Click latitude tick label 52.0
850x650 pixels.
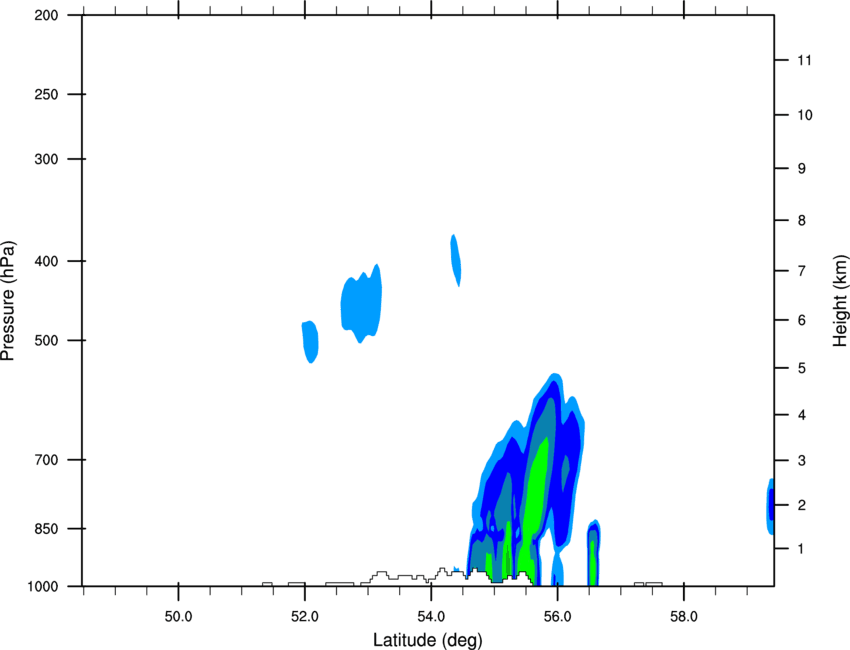pyautogui.click(x=305, y=617)
